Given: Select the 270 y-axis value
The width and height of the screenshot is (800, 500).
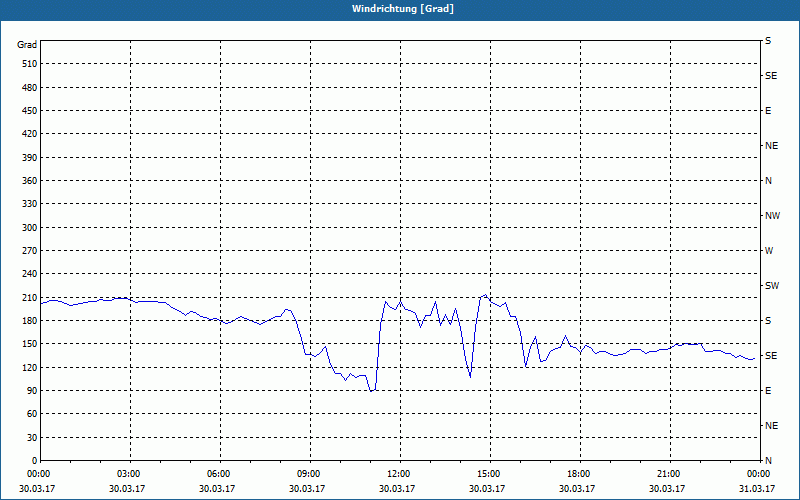Looking at the screenshot, I should pos(29,251).
